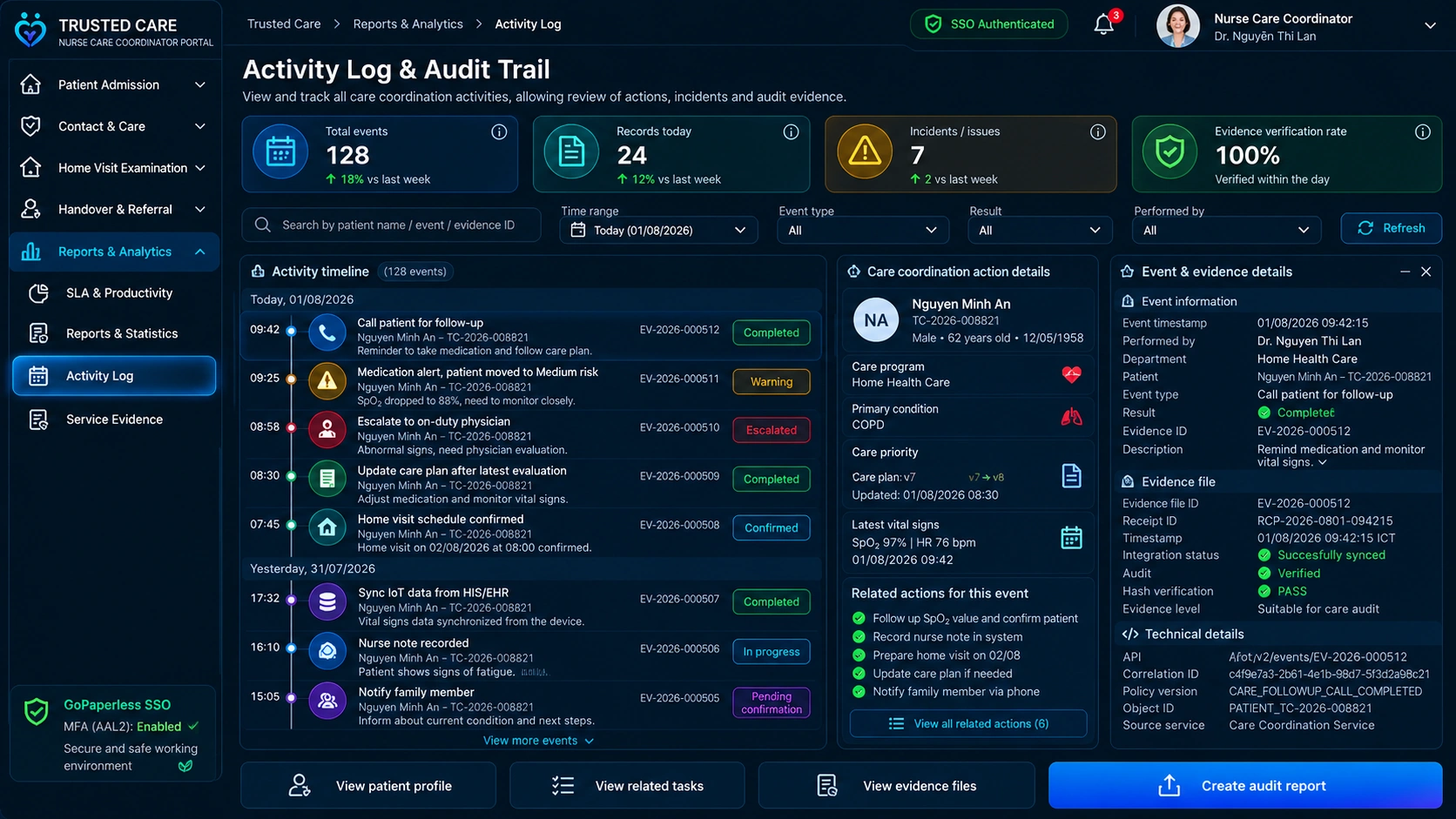This screenshot has height=819, width=1456.
Task: Click the lungs icon next to Primary condition
Action: coord(1072,417)
